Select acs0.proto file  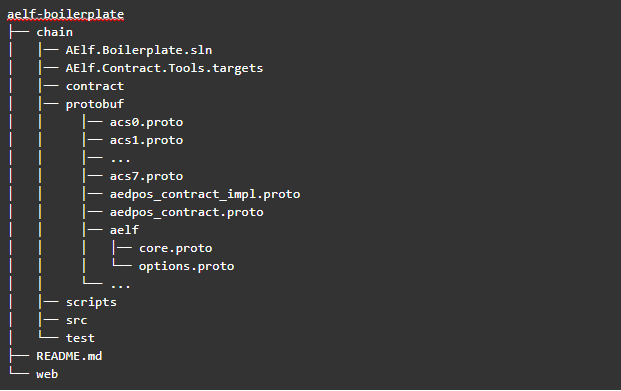147,122
